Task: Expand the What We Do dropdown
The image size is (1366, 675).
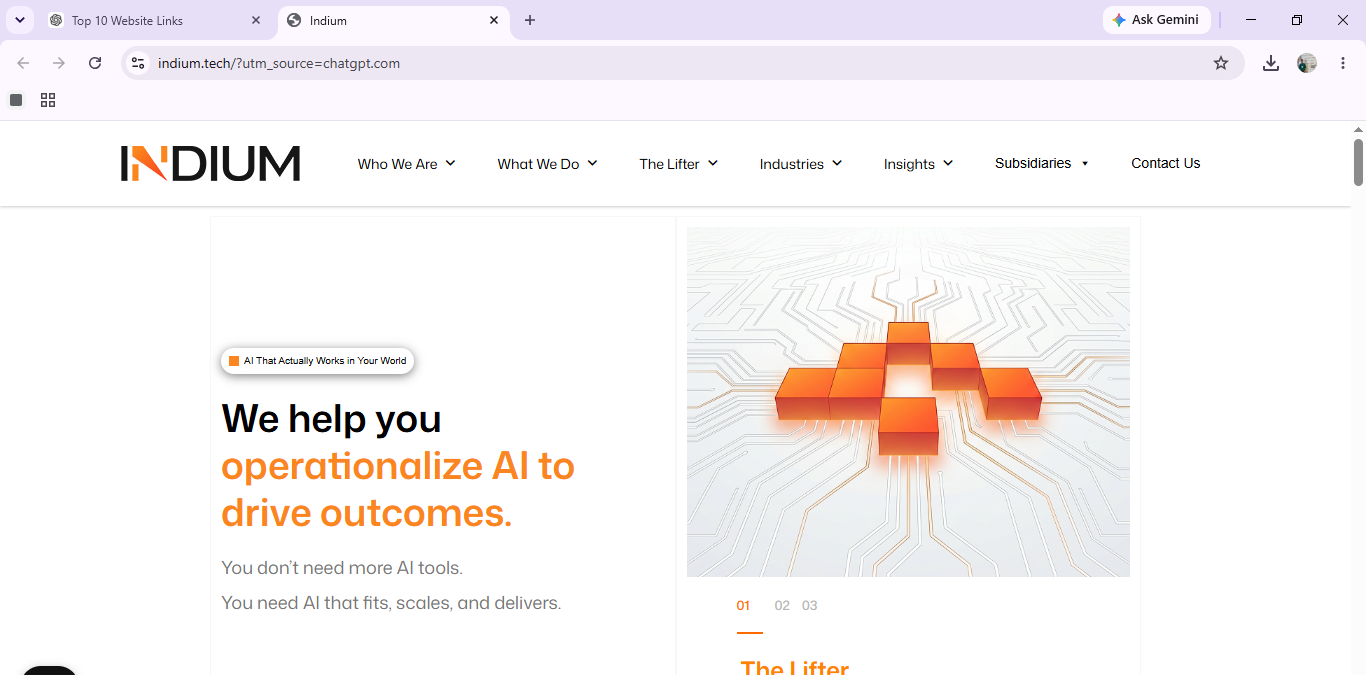Action: click(x=547, y=164)
